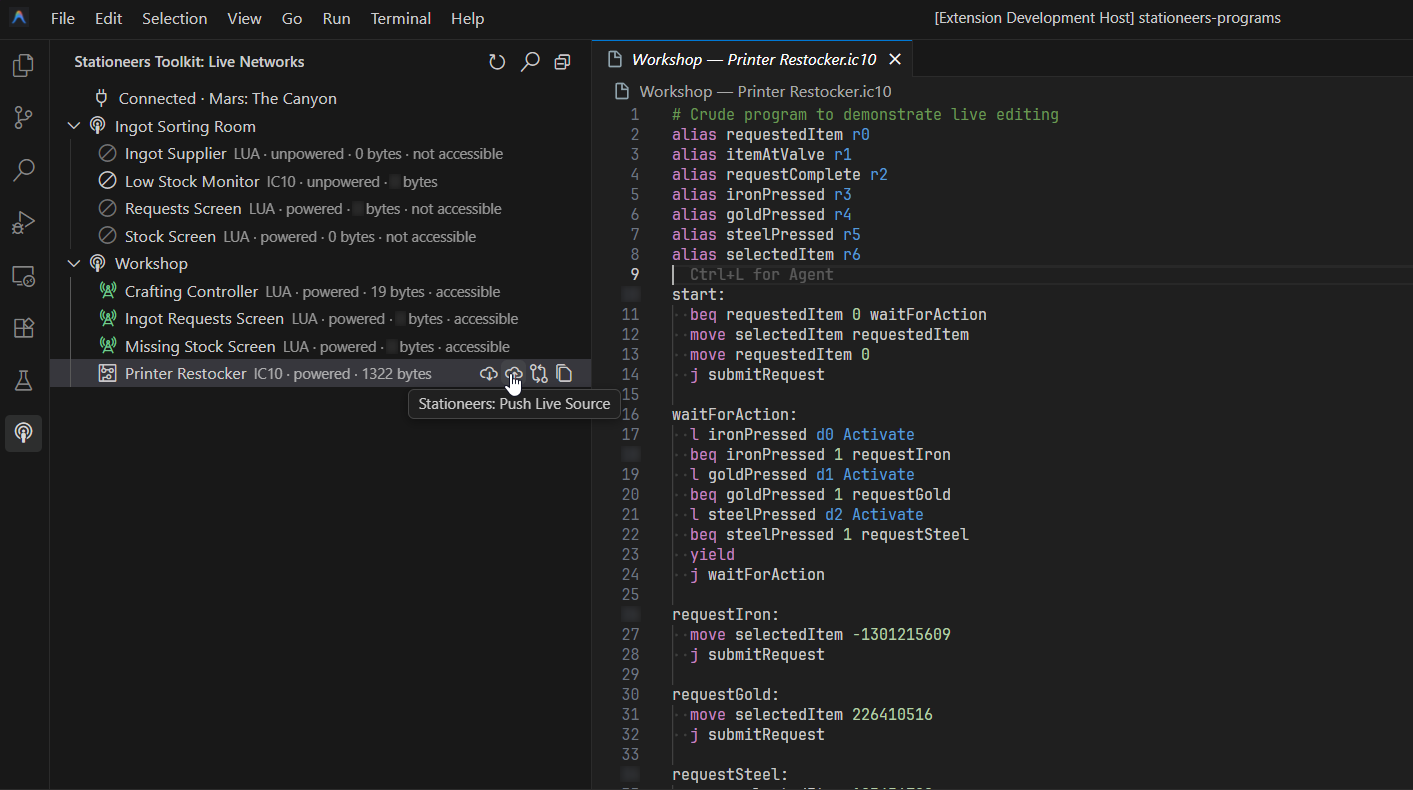Click the chip icon beside Printer Restocker

107,374
